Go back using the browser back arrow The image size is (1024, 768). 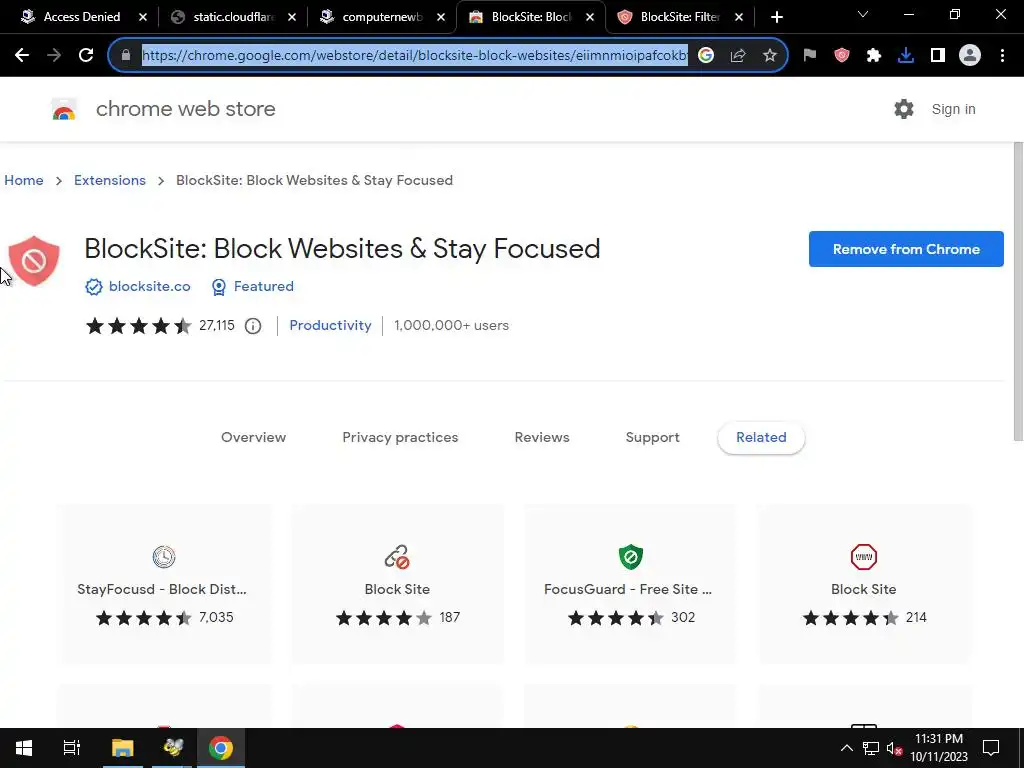[22, 56]
